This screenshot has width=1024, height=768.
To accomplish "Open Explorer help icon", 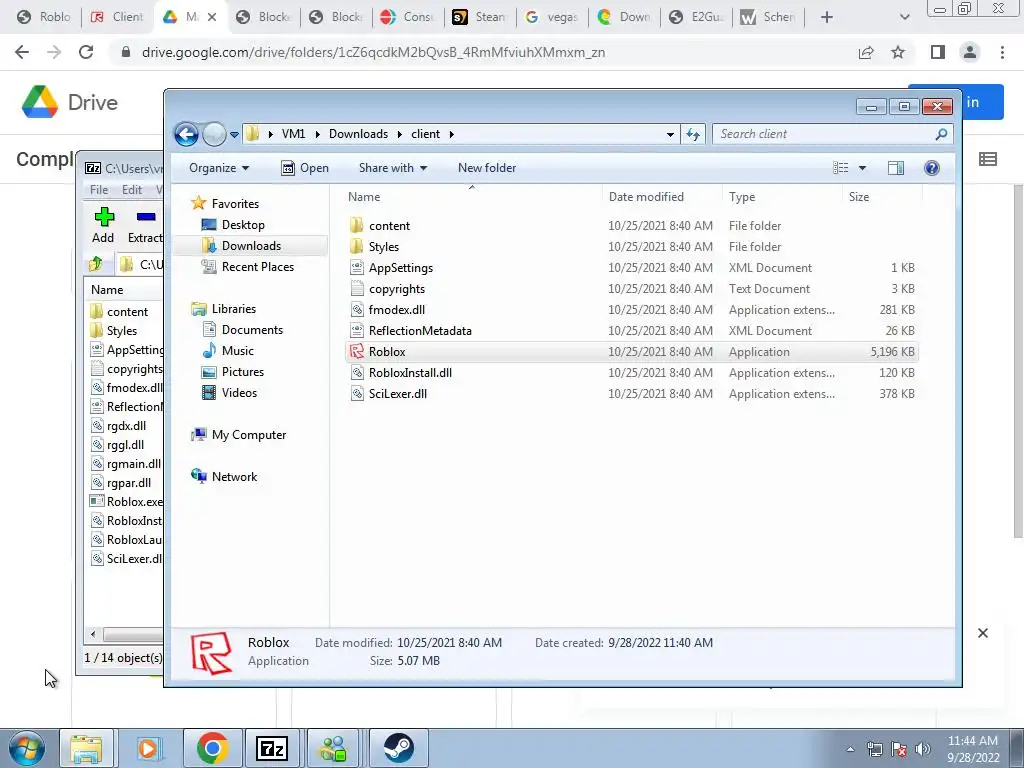I will point(932,168).
